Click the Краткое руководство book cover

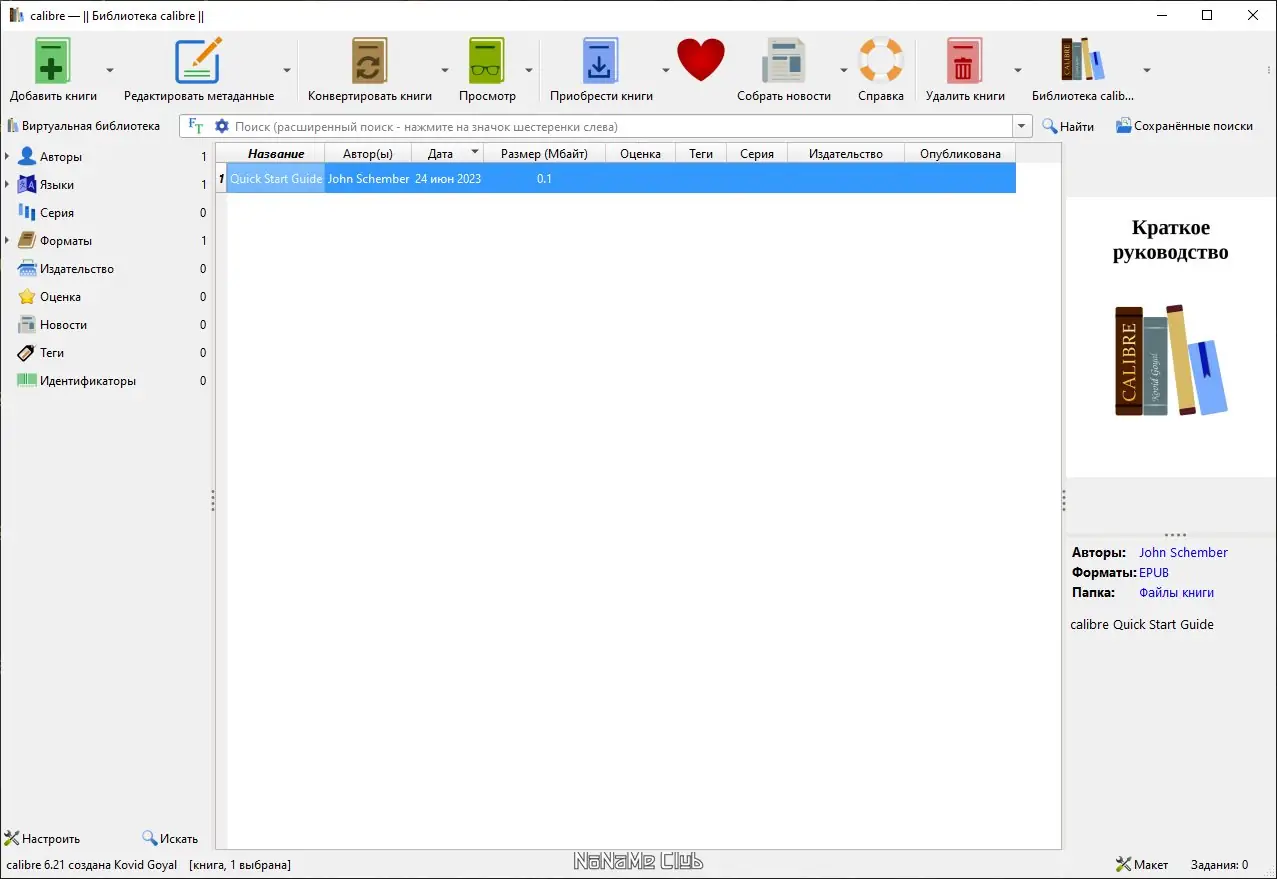pyautogui.click(x=1171, y=337)
